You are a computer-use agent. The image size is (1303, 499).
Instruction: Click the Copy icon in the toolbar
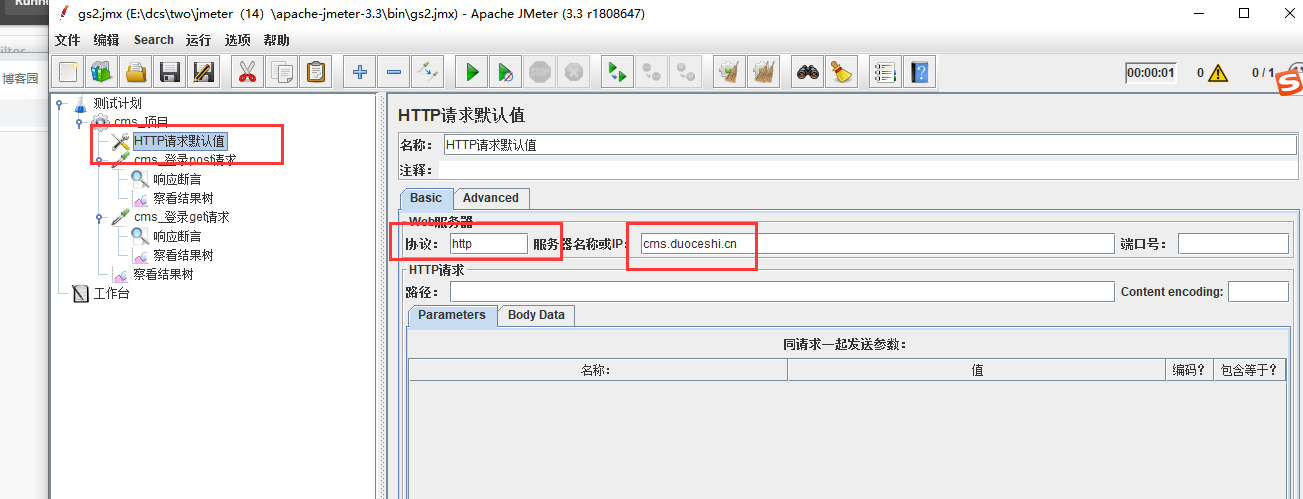(282, 72)
